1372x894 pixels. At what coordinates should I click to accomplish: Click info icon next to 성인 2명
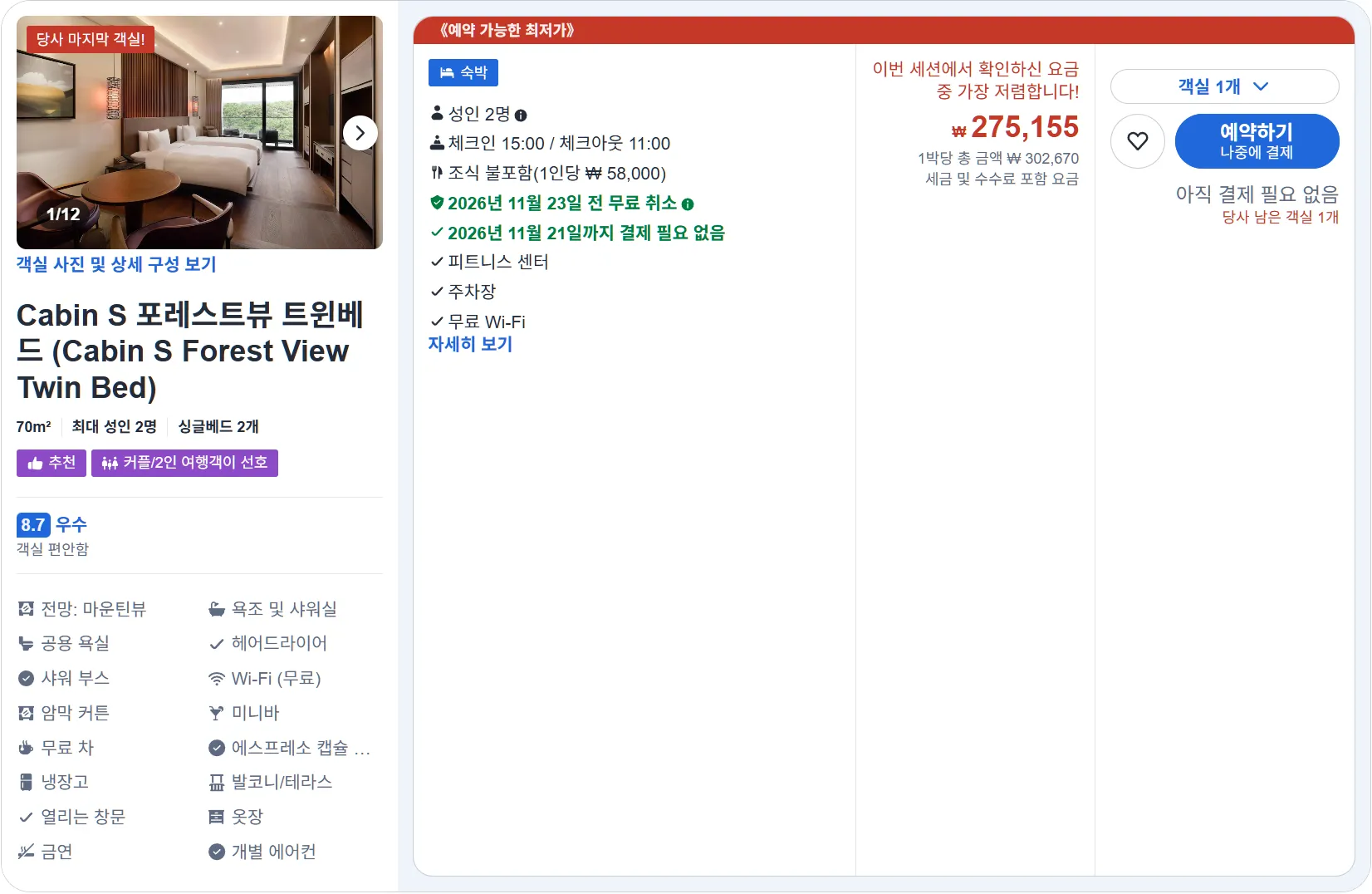[521, 115]
